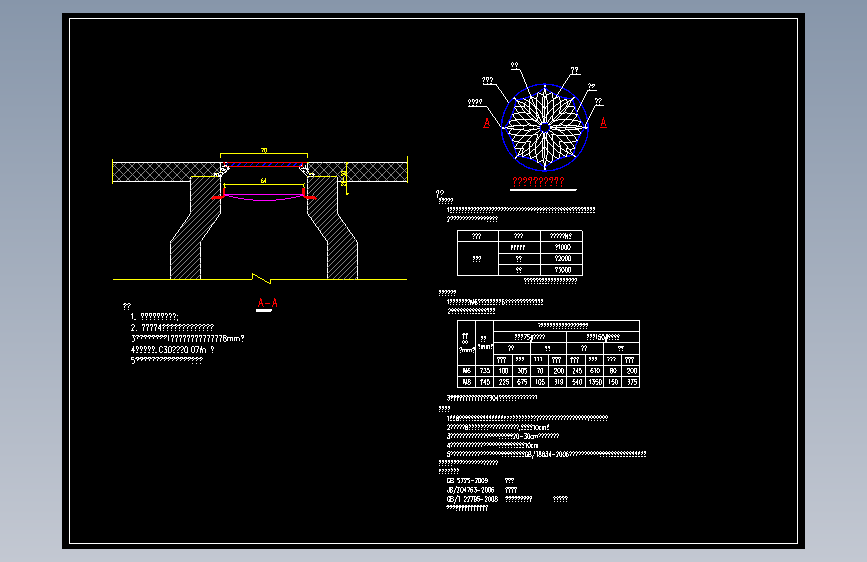Select the yellow top dimension line above the cover

(x=264, y=153)
